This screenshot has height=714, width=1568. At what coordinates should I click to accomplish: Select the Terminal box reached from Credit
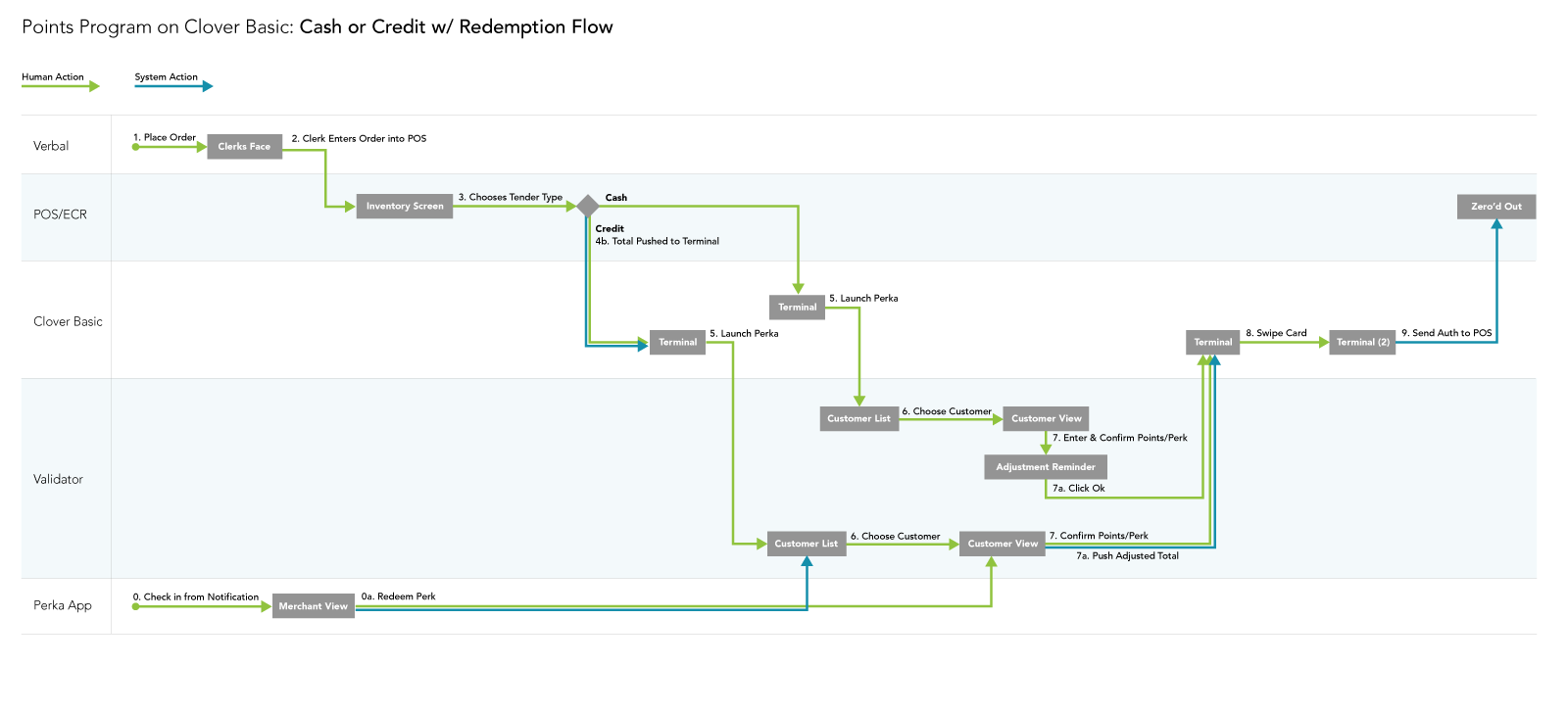coord(677,342)
